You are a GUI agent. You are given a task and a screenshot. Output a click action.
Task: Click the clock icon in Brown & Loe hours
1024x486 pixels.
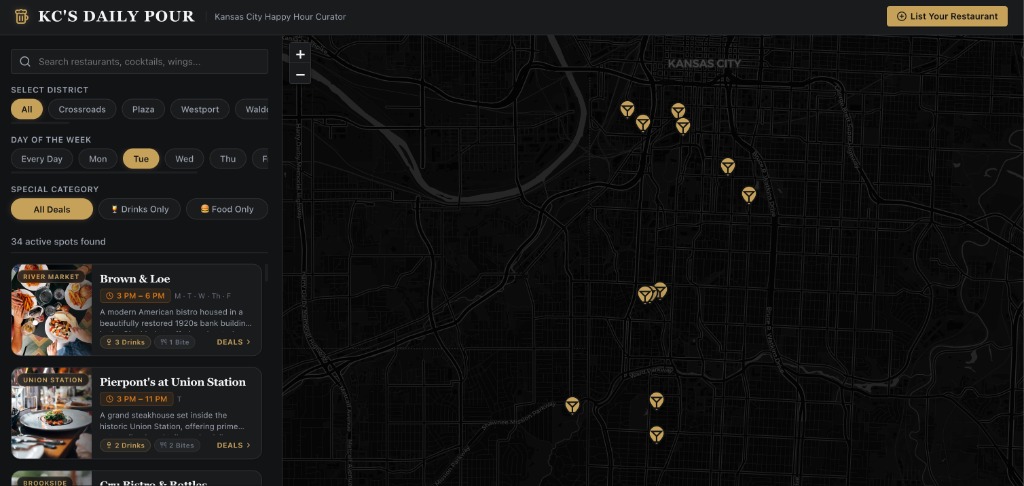[109, 296]
